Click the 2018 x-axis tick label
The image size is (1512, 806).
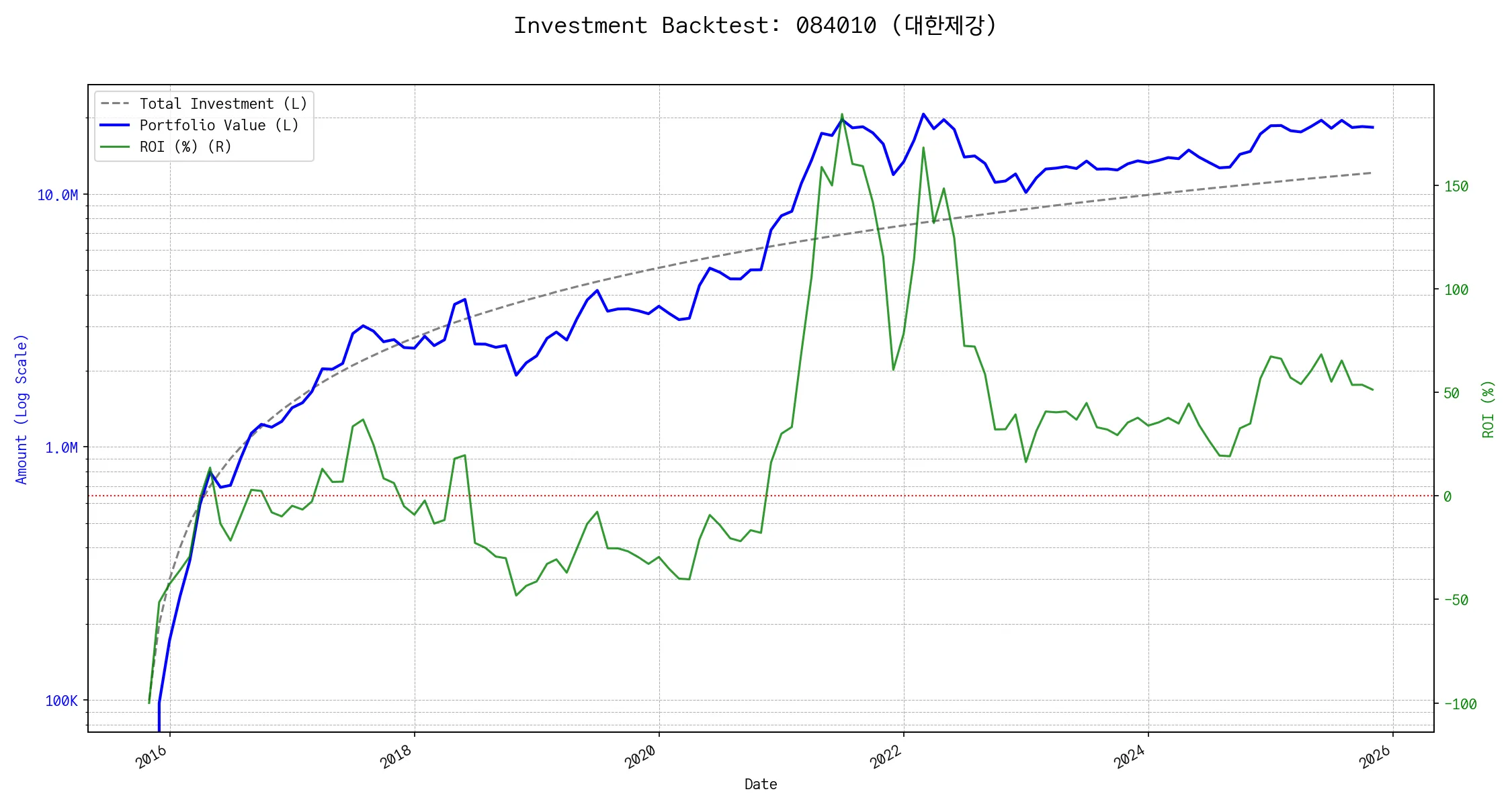coord(396,757)
